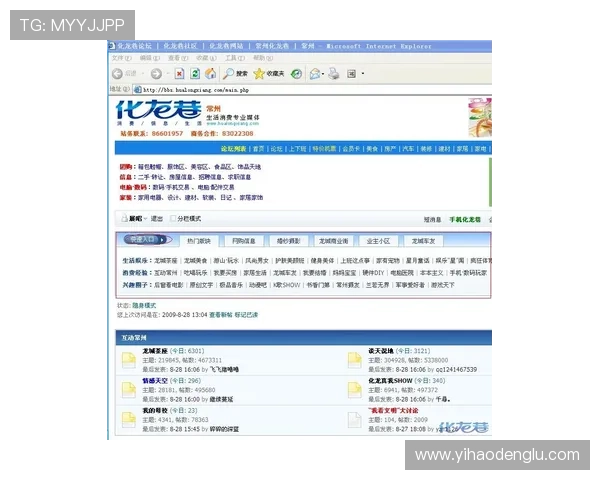Click the IE Back arrow button

click(x=117, y=73)
